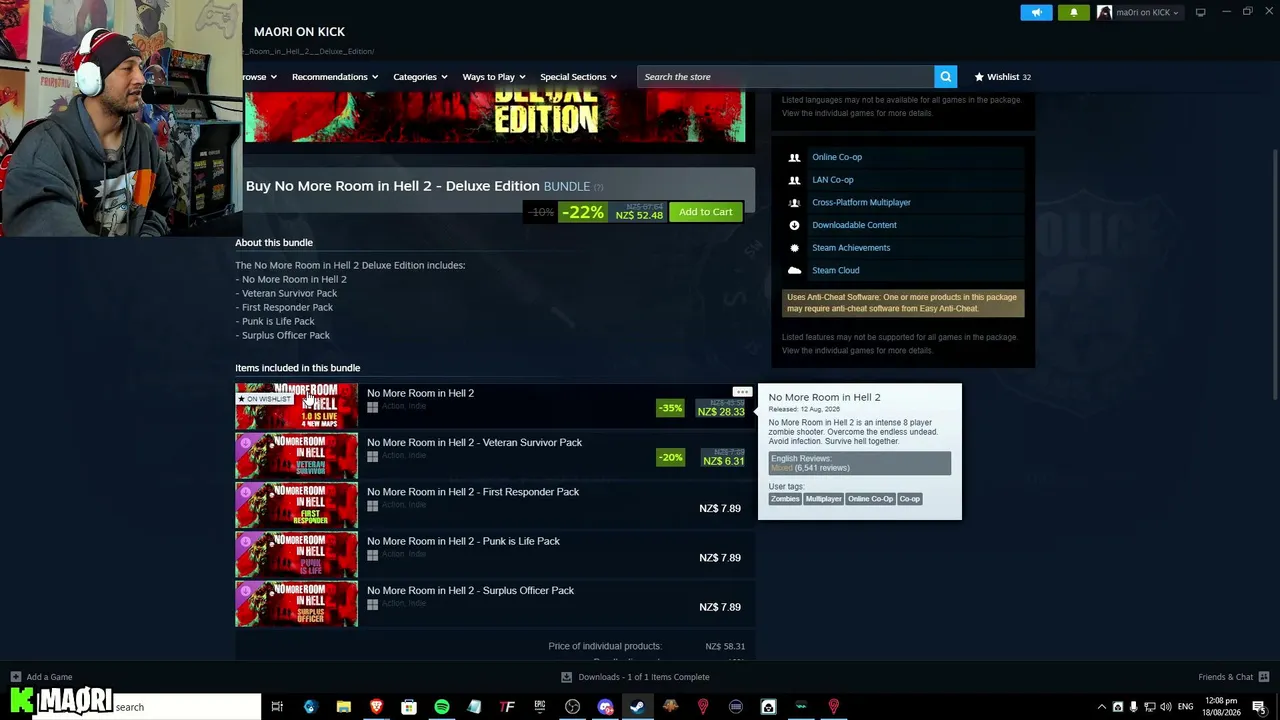Show hidden system tray icons
This screenshot has width=1280, height=720.
[1102, 707]
